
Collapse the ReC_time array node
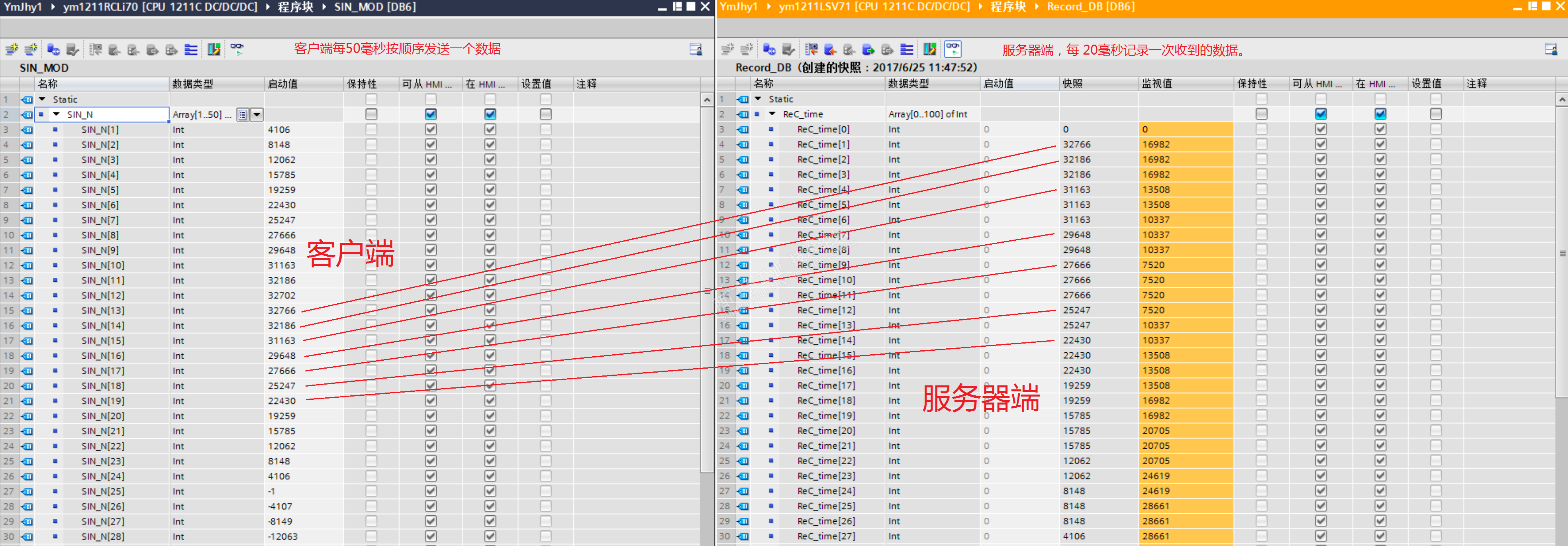772,114
